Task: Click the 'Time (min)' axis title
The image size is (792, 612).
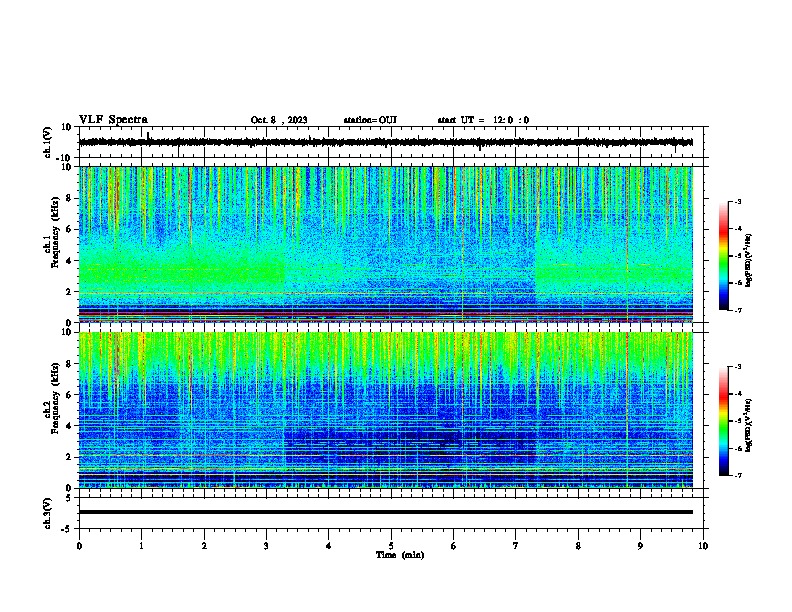Action: [x=400, y=555]
